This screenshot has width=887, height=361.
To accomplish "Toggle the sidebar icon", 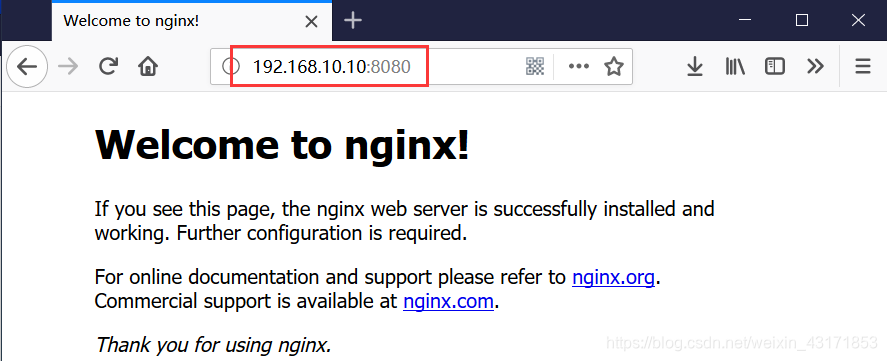I will 774,67.
